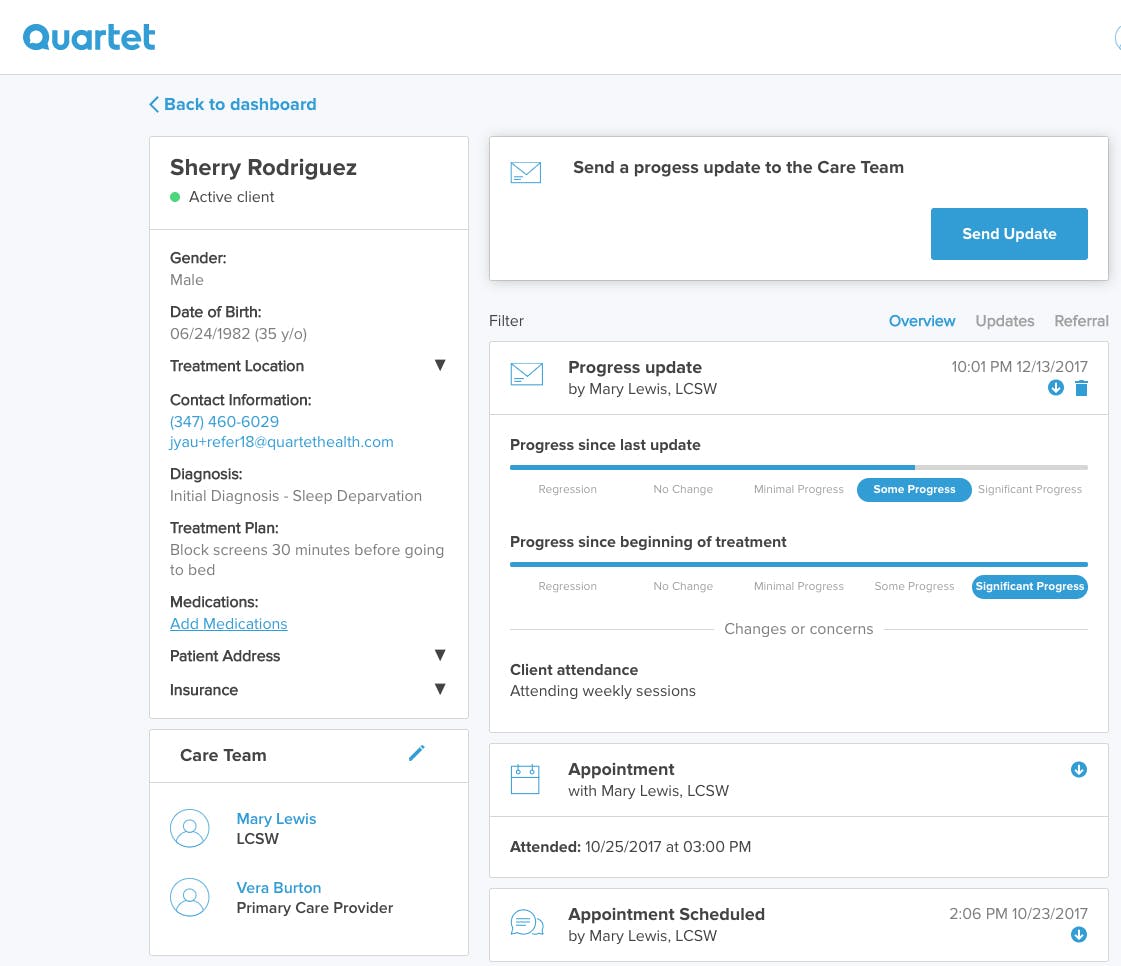Expand the Treatment Location section
This screenshot has width=1121, height=966.
click(439, 366)
